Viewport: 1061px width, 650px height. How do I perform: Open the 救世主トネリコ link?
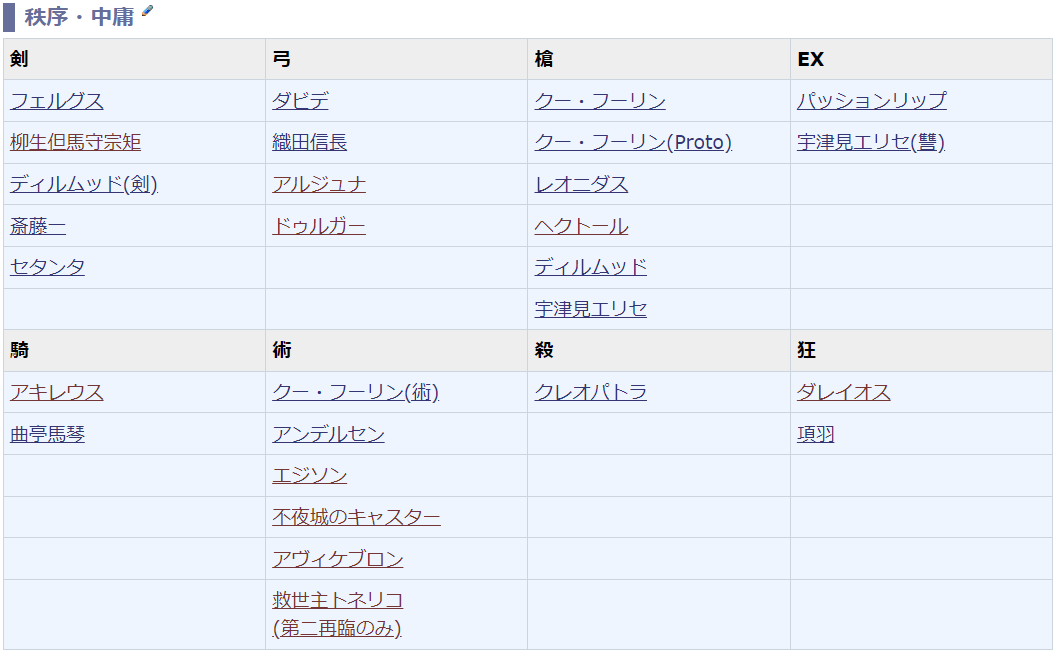click(338, 601)
